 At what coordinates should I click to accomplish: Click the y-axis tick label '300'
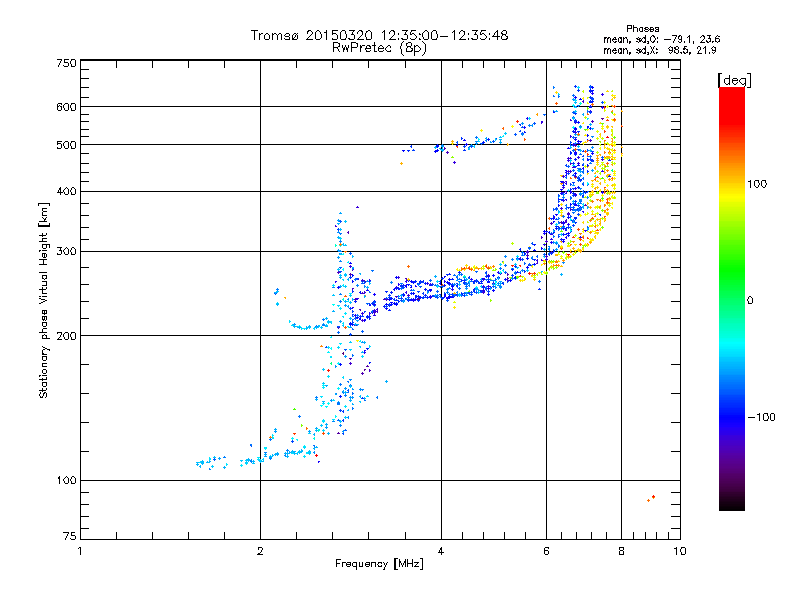[x=66, y=252]
